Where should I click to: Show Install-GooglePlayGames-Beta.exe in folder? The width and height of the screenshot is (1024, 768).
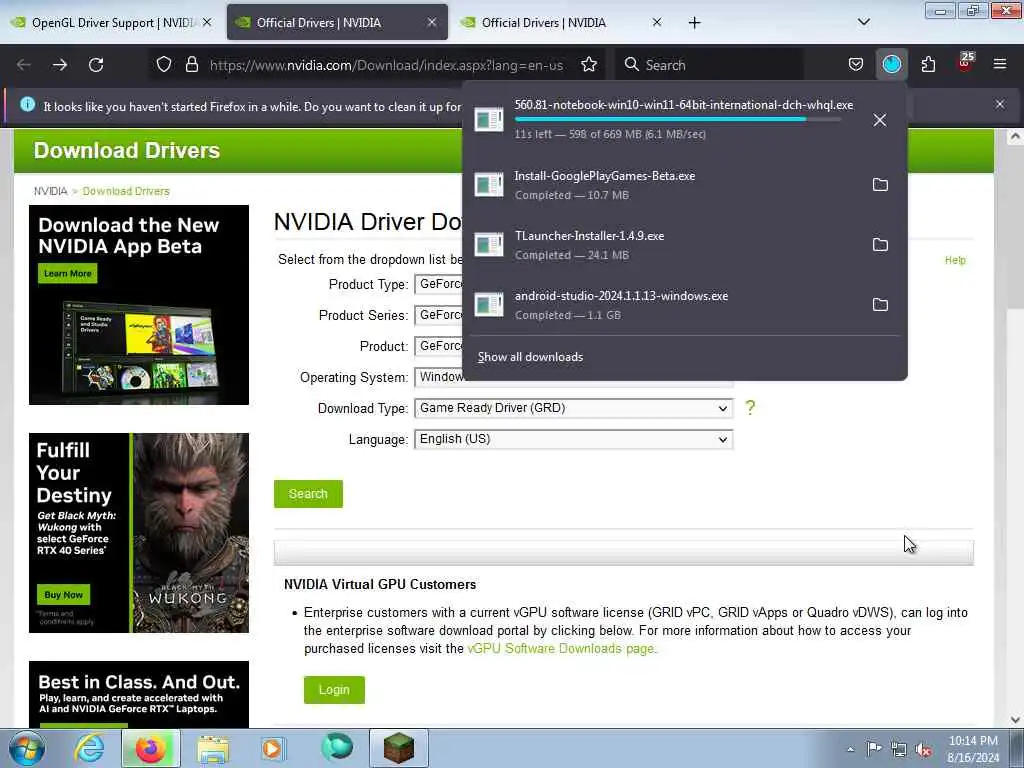(x=880, y=185)
